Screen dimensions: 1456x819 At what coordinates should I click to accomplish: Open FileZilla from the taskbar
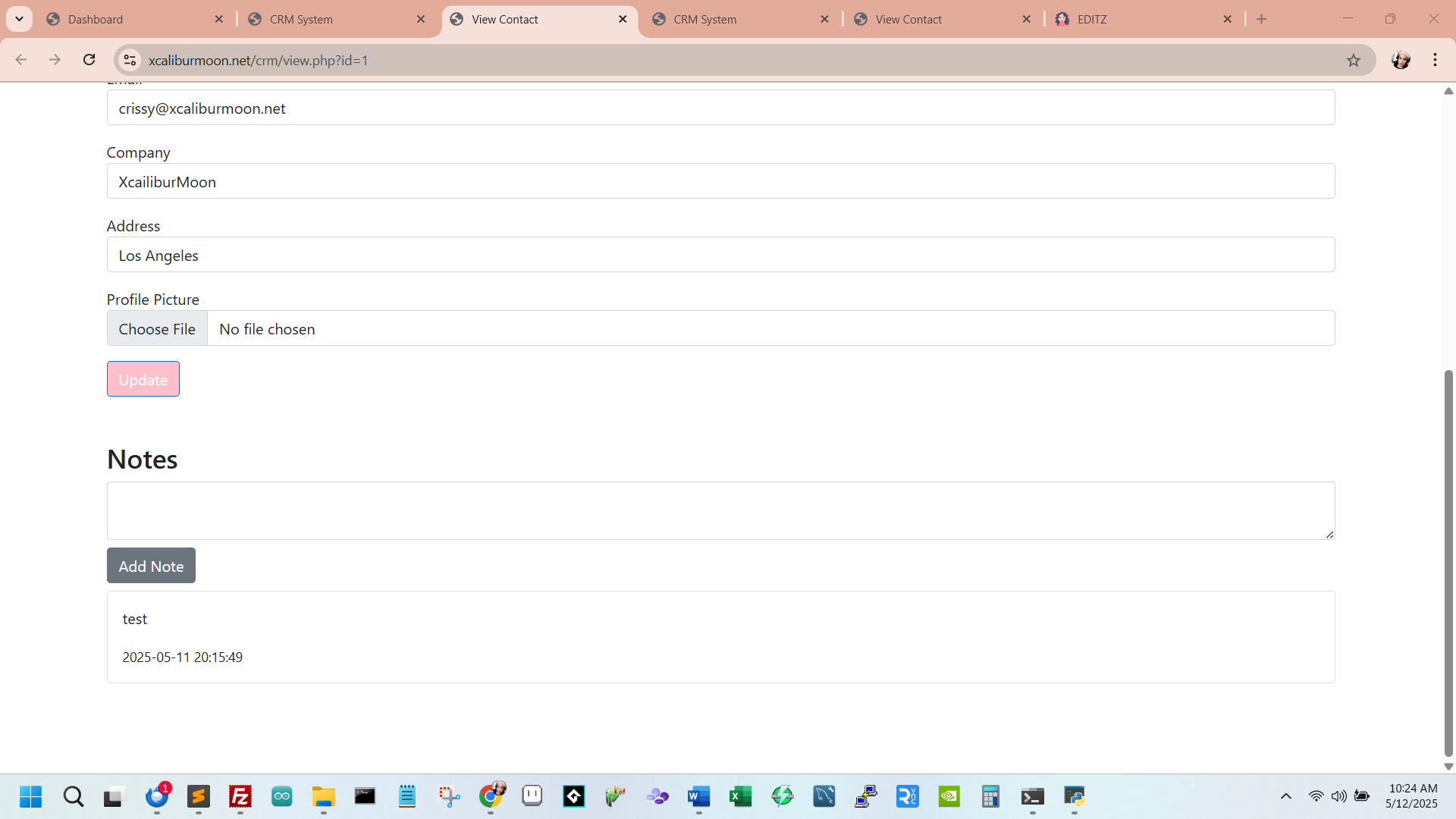point(240,796)
